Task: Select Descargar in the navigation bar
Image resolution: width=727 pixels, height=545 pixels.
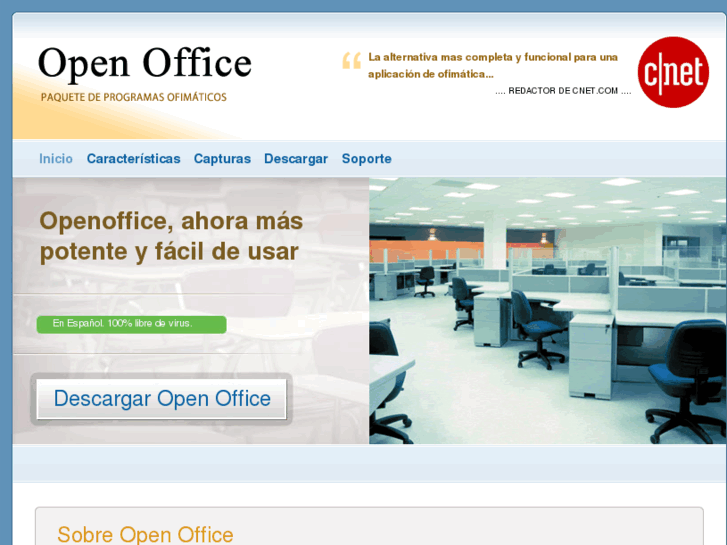Action: pos(296,159)
